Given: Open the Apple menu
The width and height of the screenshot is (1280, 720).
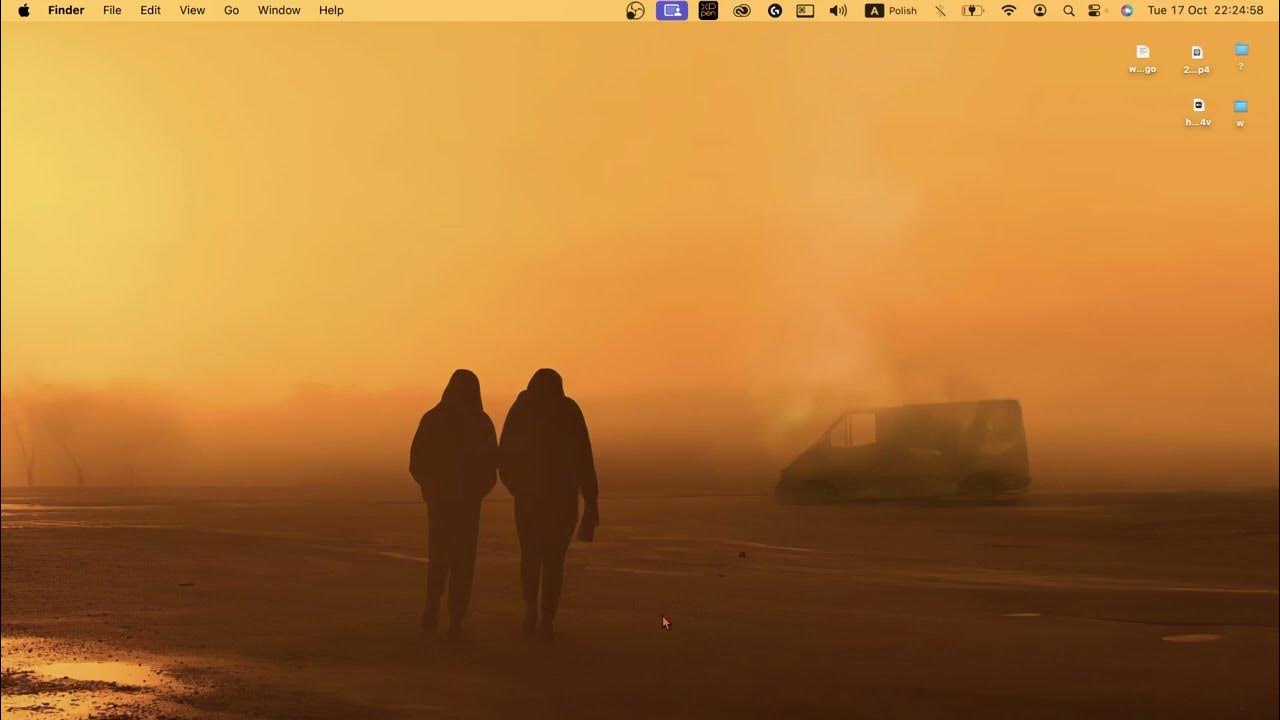Looking at the screenshot, I should (24, 11).
